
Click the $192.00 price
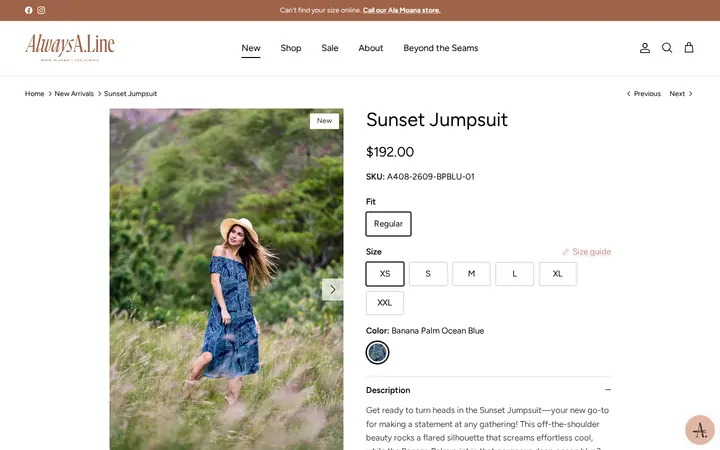(x=390, y=152)
